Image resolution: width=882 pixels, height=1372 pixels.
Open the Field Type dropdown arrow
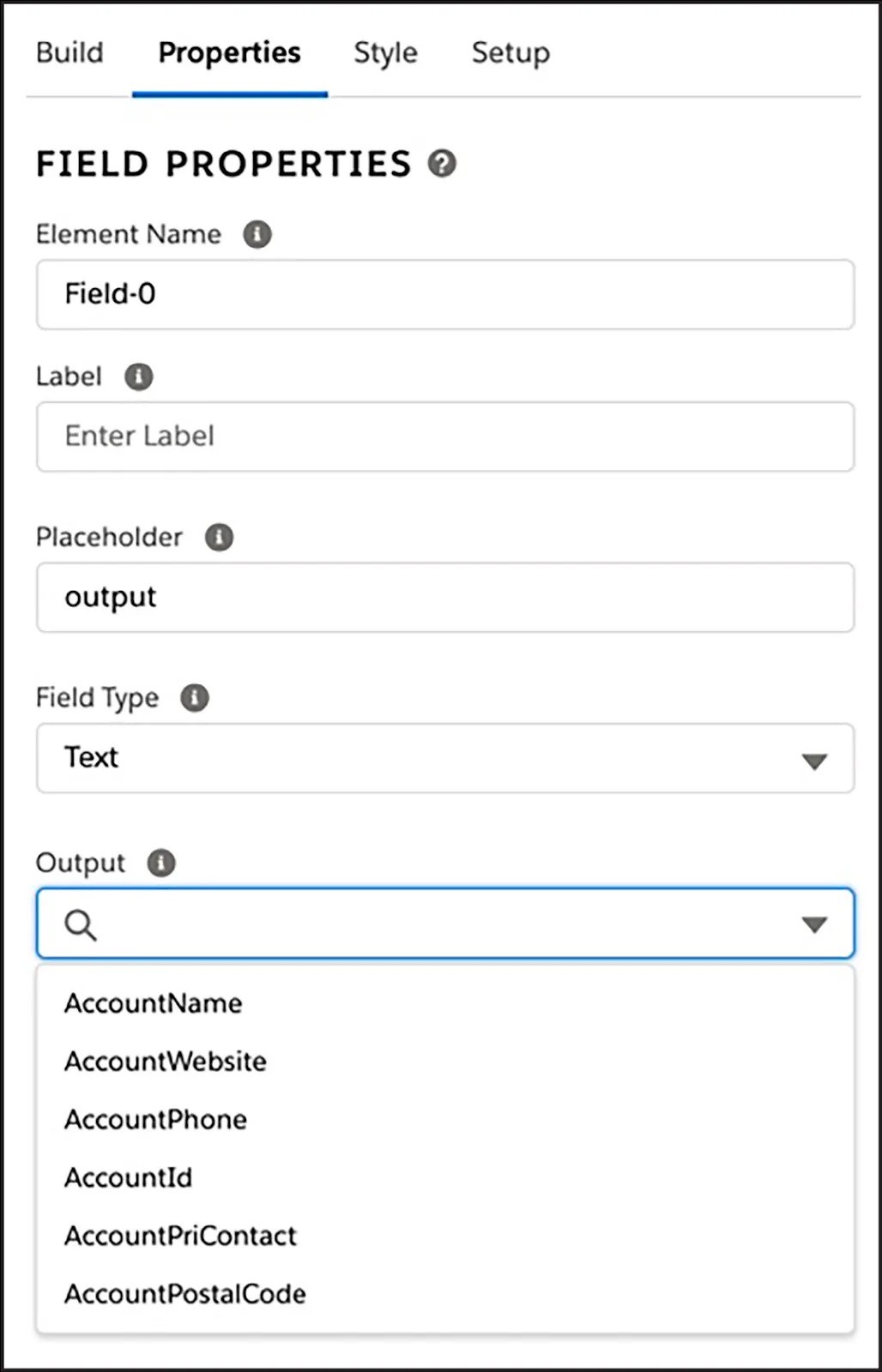click(x=813, y=760)
